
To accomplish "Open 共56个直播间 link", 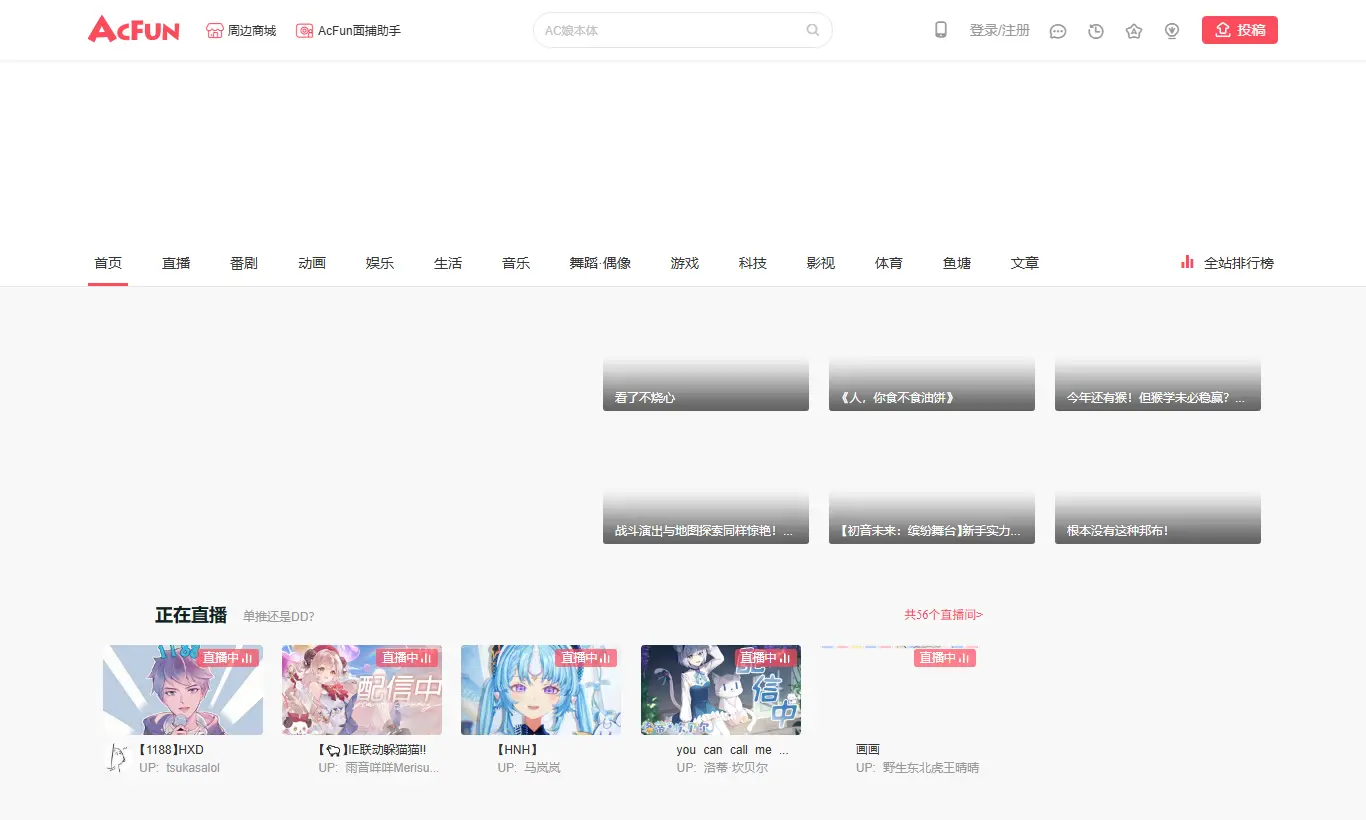I will [944, 615].
